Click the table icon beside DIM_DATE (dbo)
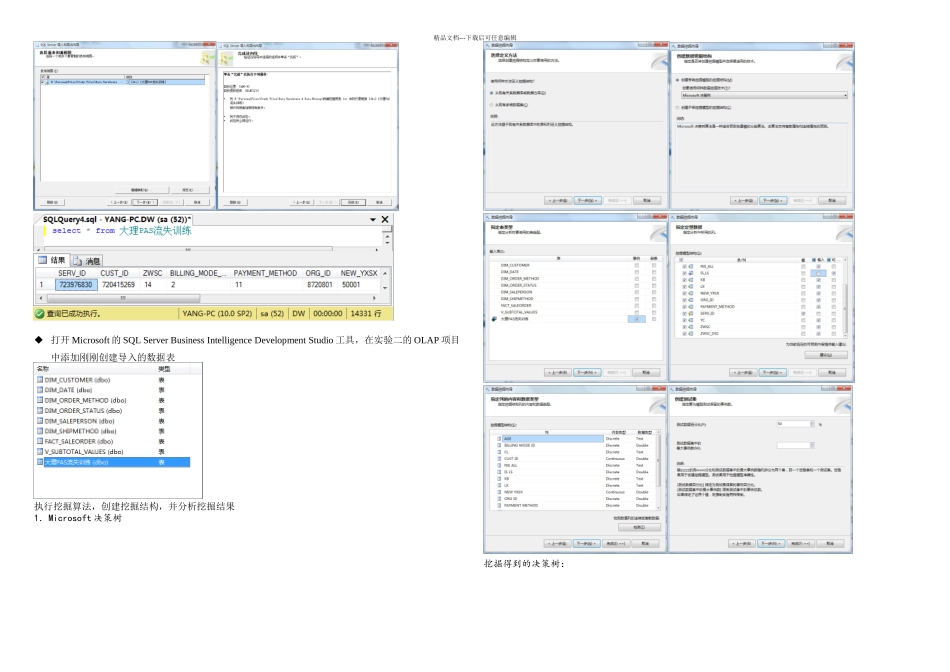This screenshot has width=950, height=672. pyautogui.click(x=40, y=390)
